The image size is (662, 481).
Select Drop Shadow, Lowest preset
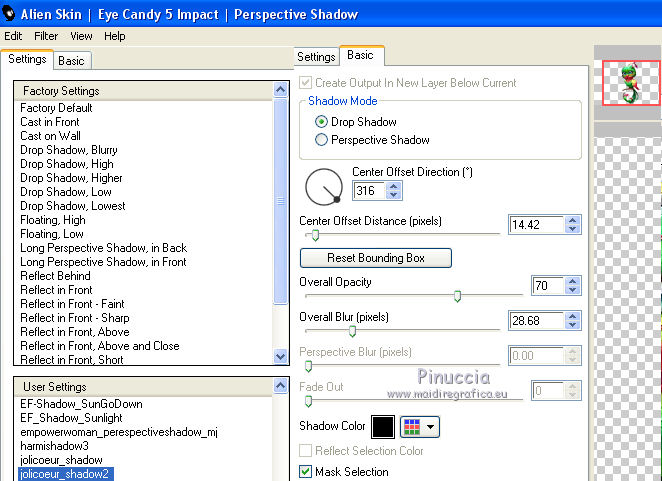73,206
